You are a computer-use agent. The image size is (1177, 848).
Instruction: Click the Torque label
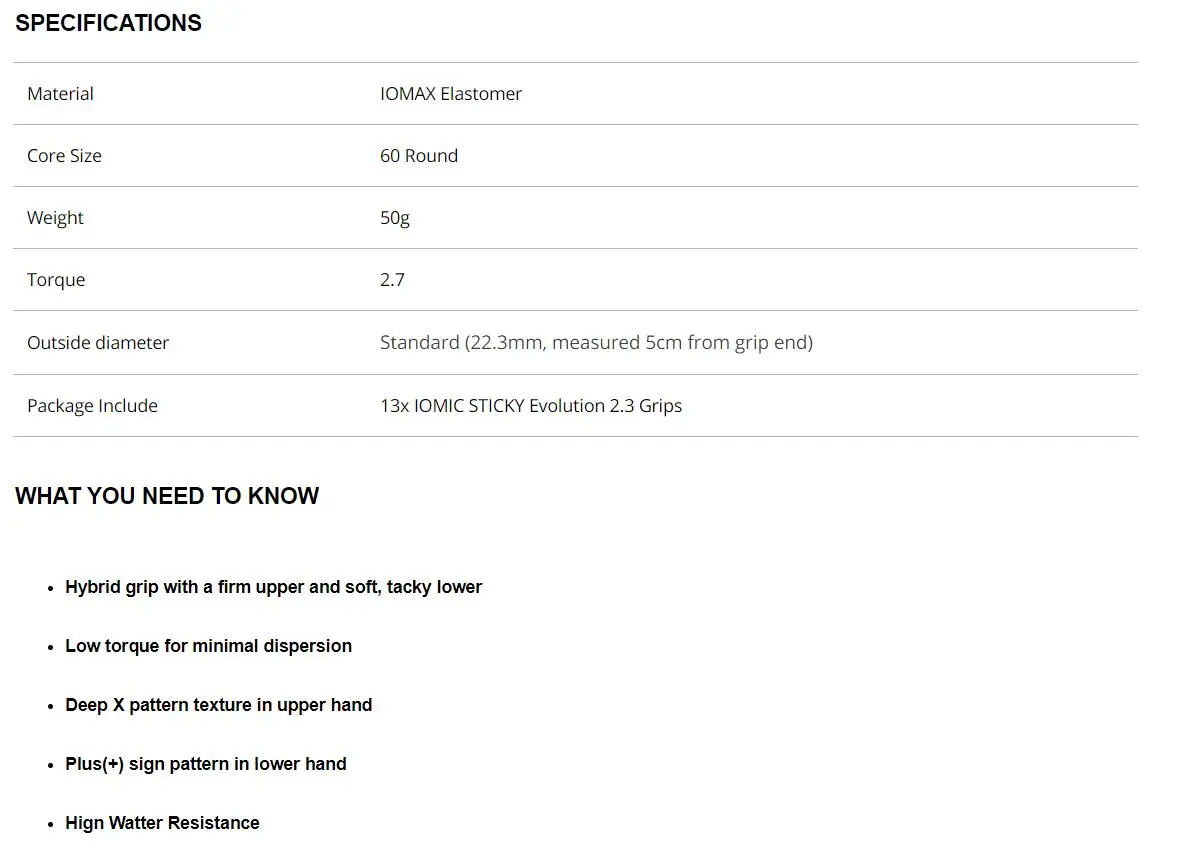pyautogui.click(x=56, y=280)
